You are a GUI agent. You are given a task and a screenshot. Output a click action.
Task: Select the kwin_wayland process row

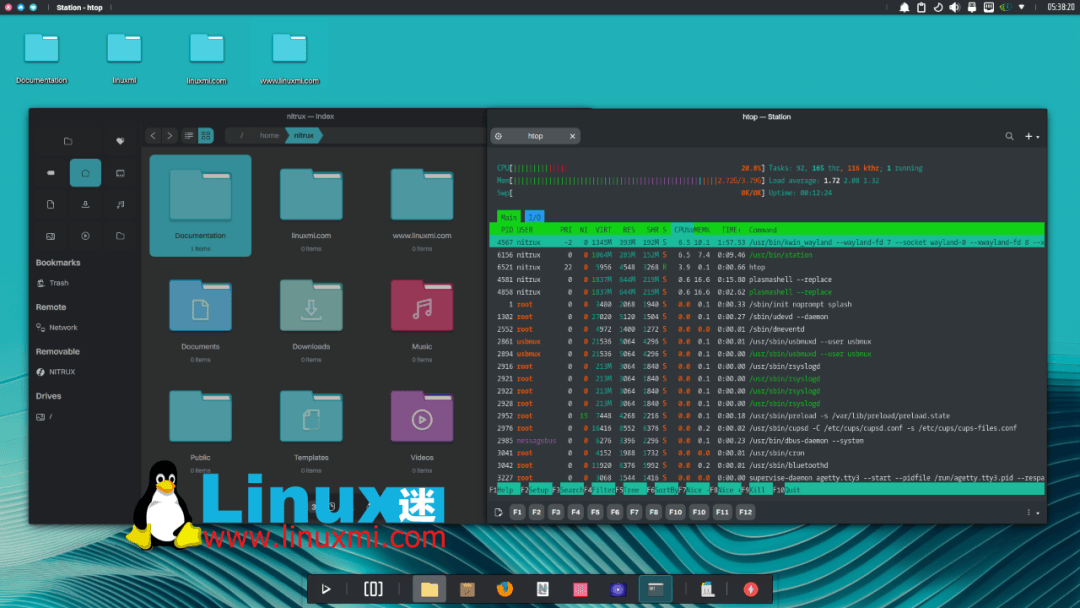pos(767,242)
